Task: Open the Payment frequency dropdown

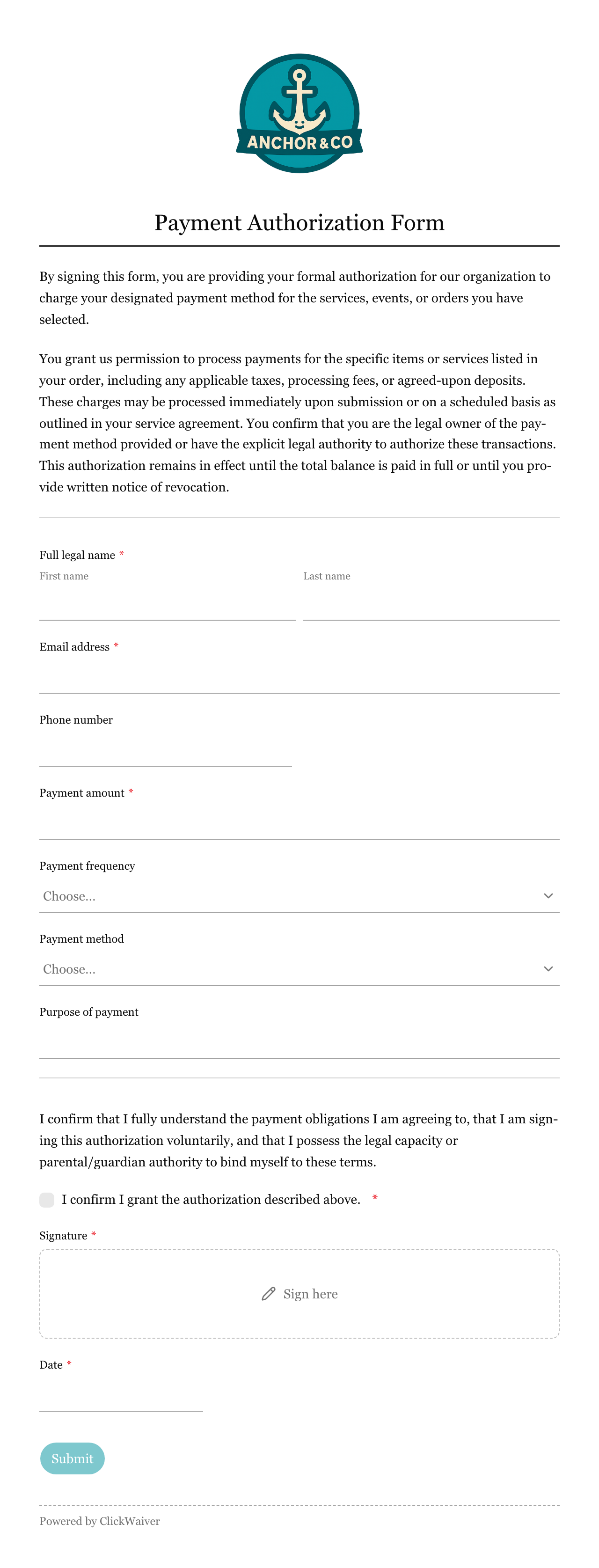Action: (299, 896)
